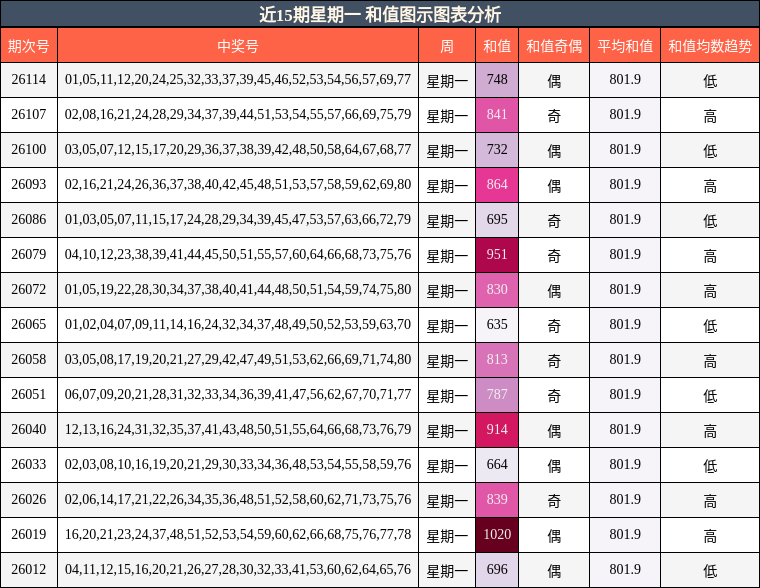Click winning numbers of issue 26019 starting 16,20,21
760x588 pixels.
(238, 535)
